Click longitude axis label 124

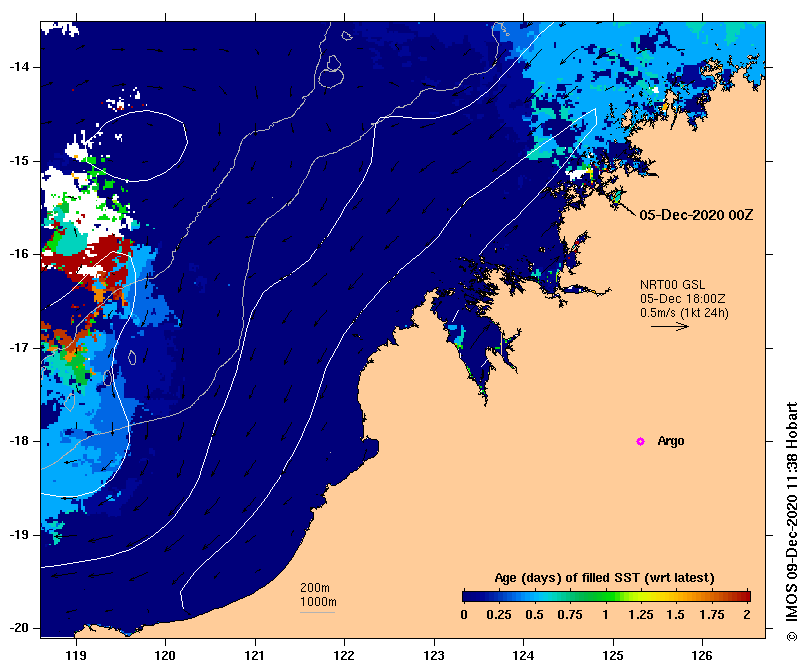[523, 655]
